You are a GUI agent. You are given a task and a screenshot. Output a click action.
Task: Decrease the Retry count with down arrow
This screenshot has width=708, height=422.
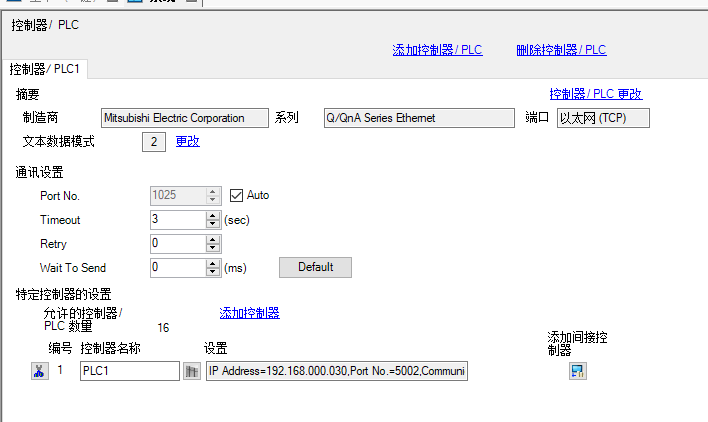(212, 248)
